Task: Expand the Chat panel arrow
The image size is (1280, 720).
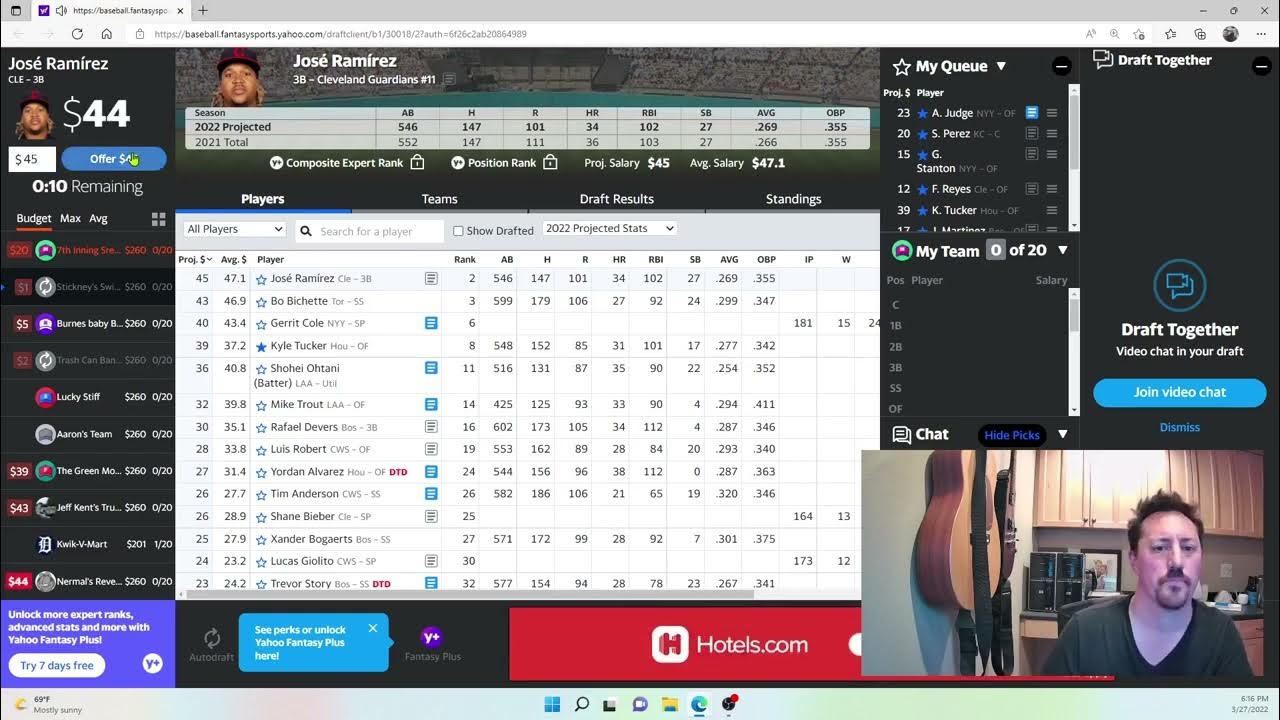Action: click(1063, 435)
